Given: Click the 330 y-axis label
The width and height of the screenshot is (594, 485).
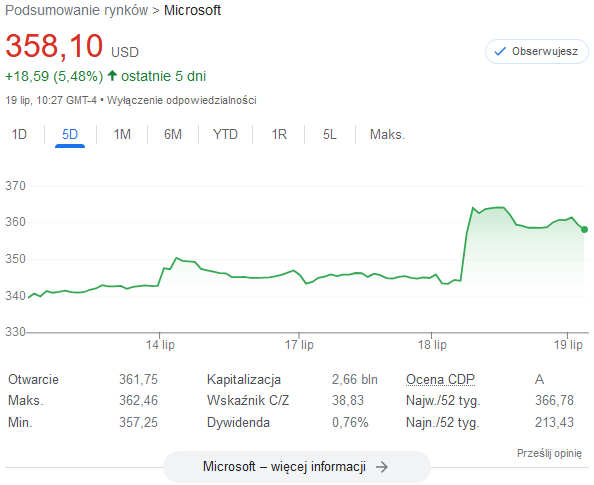Looking at the screenshot, I should 15,332.
